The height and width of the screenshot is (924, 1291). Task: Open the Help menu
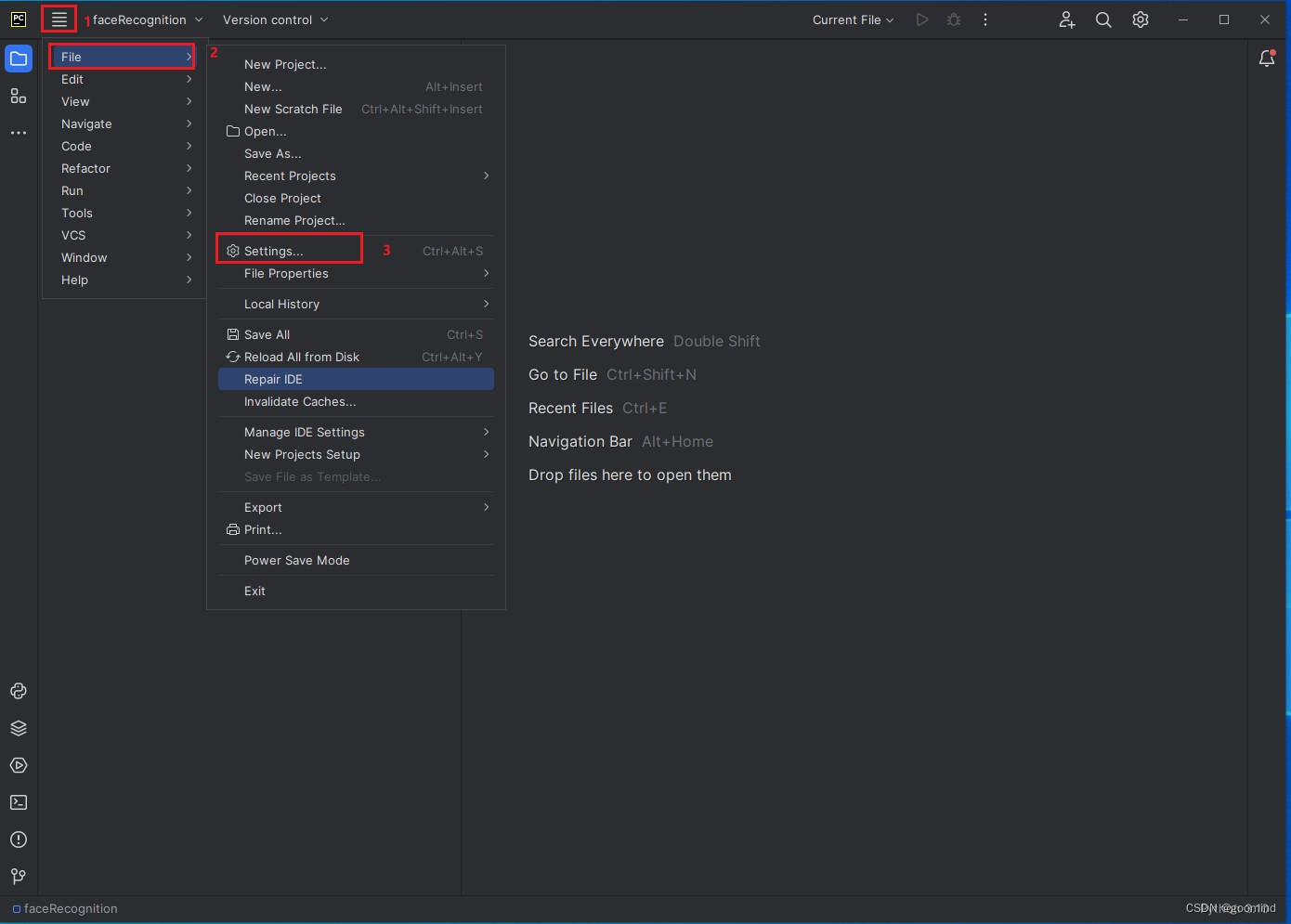click(123, 280)
